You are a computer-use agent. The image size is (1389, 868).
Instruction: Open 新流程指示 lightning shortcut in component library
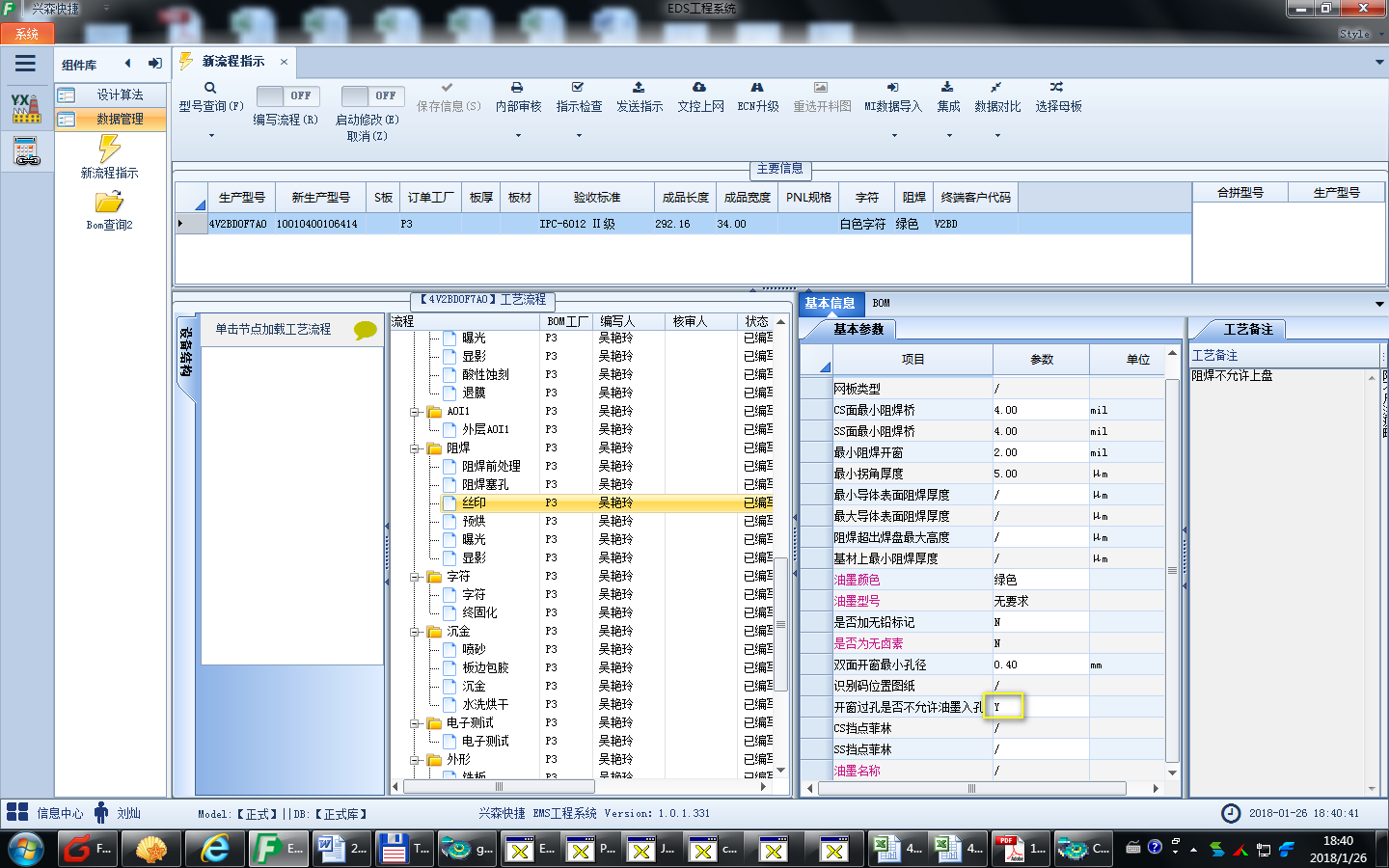coord(109,156)
